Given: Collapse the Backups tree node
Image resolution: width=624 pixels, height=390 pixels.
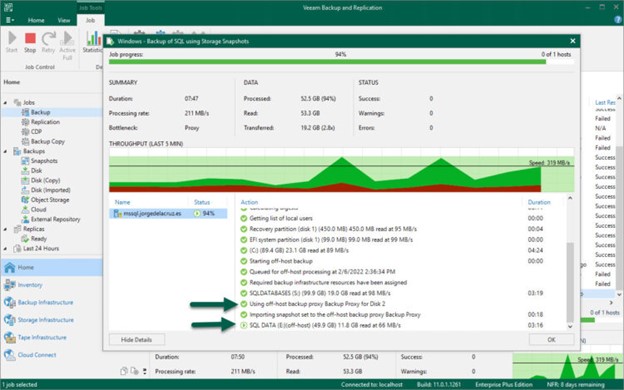Looking at the screenshot, I should coord(6,151).
